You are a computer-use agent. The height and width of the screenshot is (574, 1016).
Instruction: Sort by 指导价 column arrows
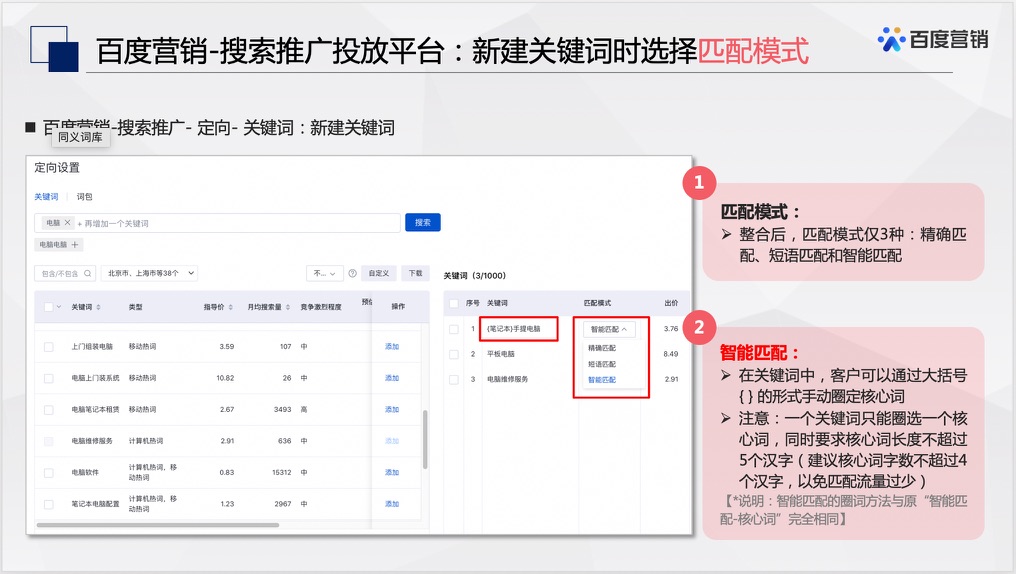pyautogui.click(x=231, y=307)
